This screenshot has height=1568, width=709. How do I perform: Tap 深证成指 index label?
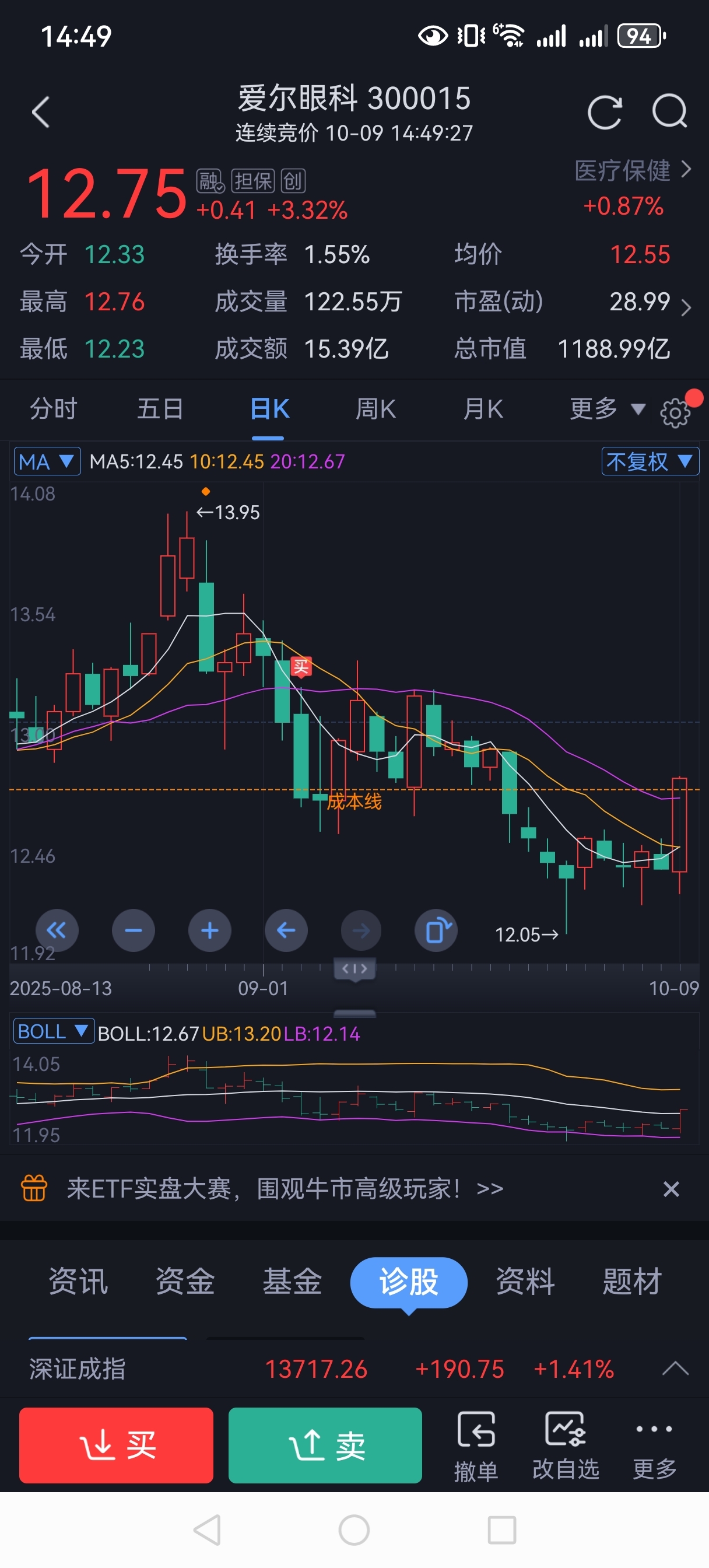coord(78,1369)
